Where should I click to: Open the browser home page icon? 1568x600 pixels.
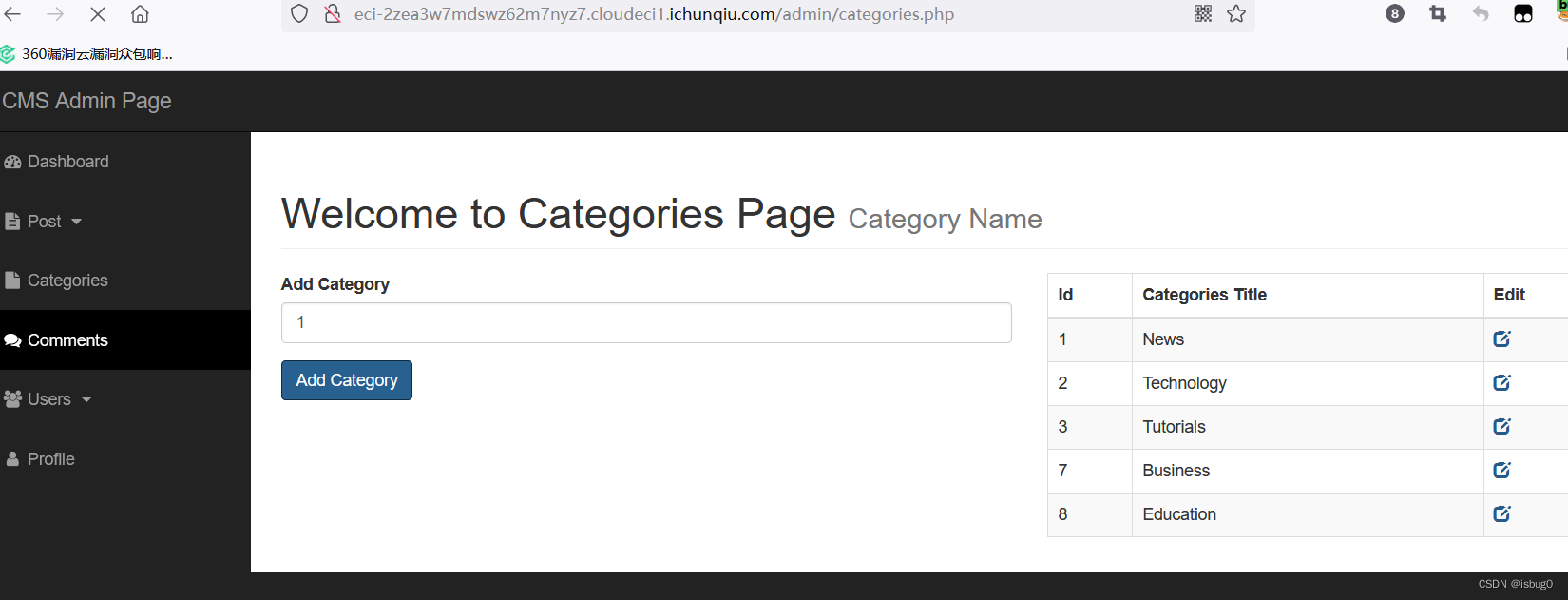click(140, 14)
